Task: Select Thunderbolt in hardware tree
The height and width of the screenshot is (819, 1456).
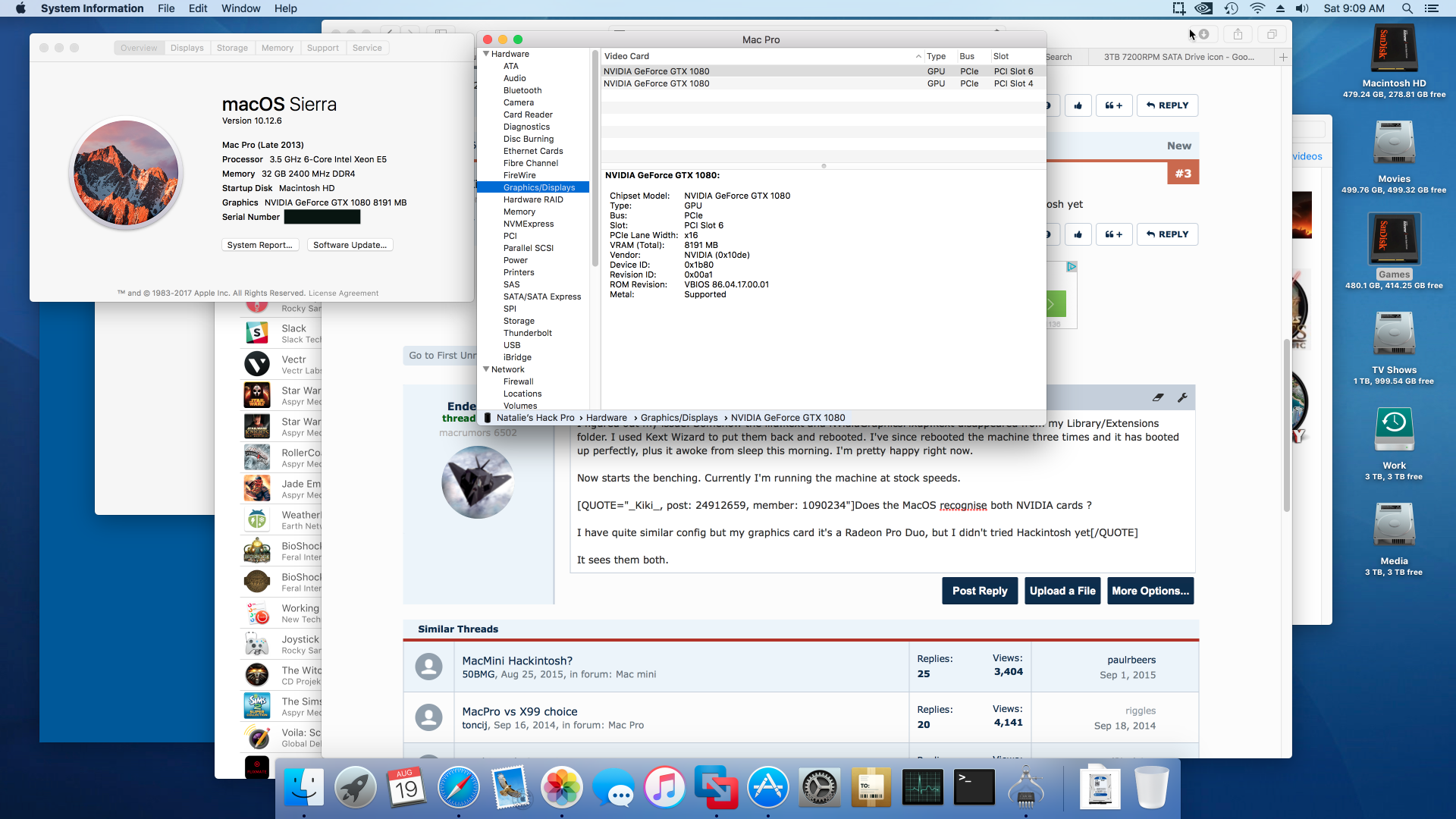Action: pos(528,333)
